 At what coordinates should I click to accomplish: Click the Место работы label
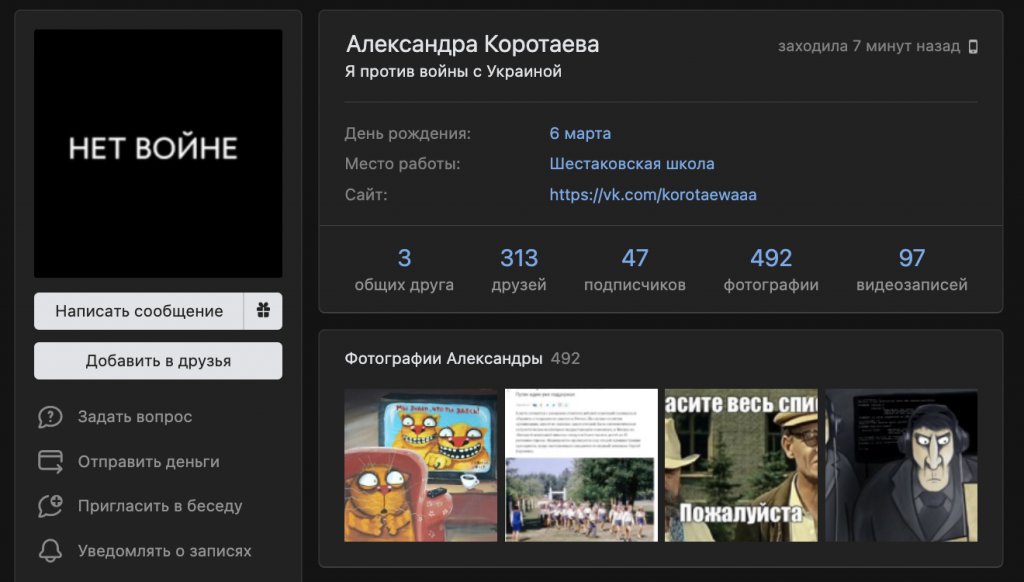pos(402,163)
